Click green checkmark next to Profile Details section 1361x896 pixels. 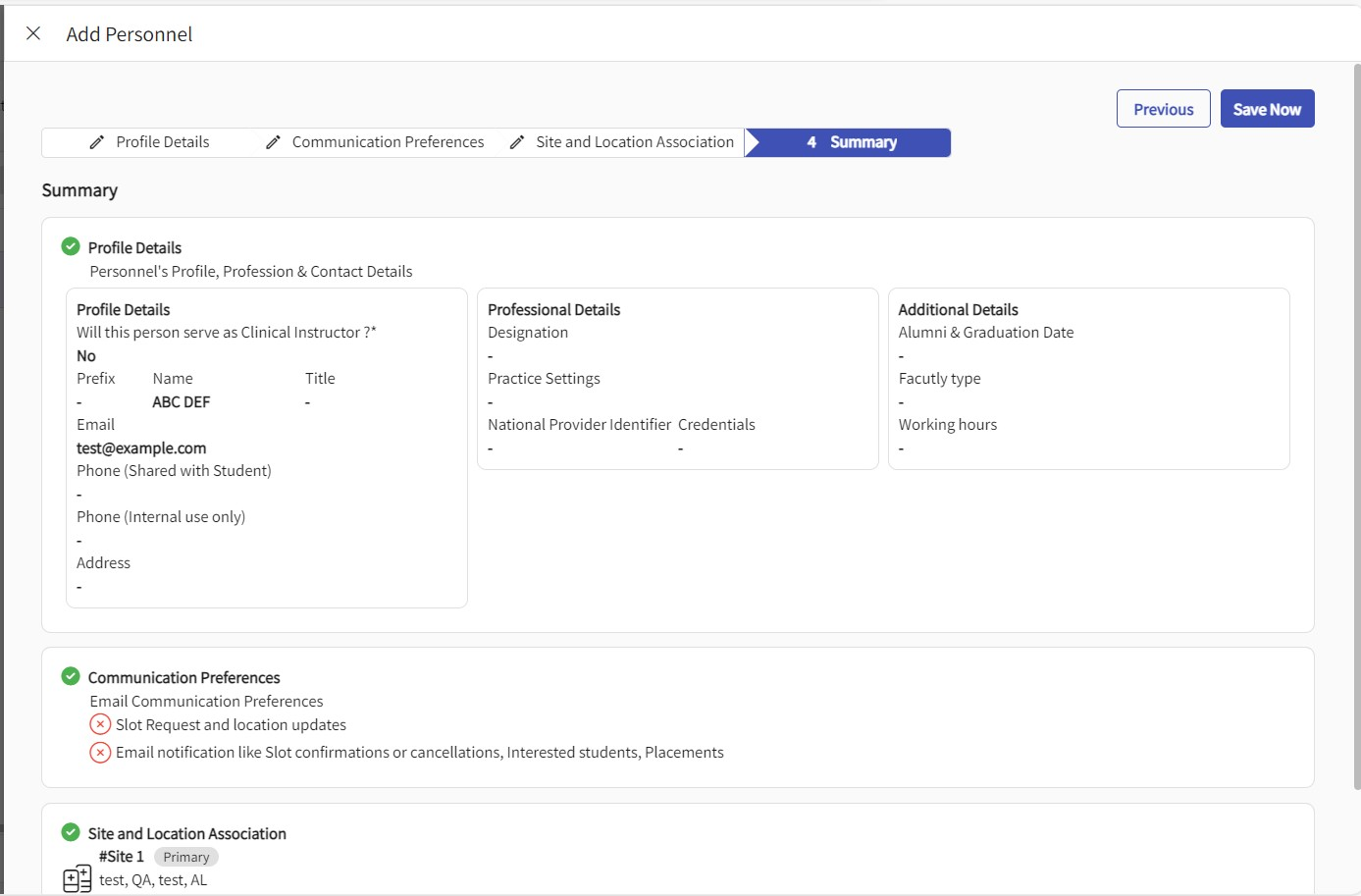71,246
